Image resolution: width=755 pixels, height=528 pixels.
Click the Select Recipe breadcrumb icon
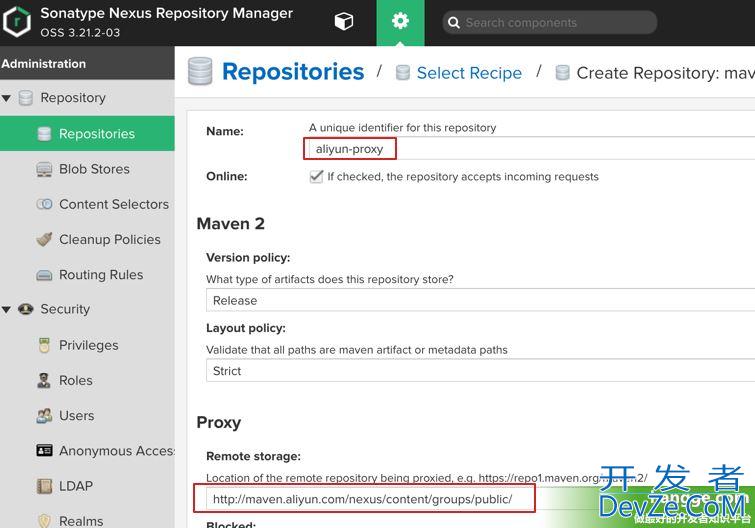(x=403, y=73)
